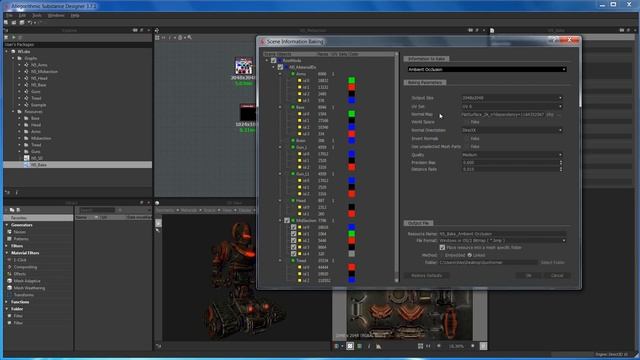
Task: Click the undo arrow in the main toolbar
Action: click(x=30, y=22)
